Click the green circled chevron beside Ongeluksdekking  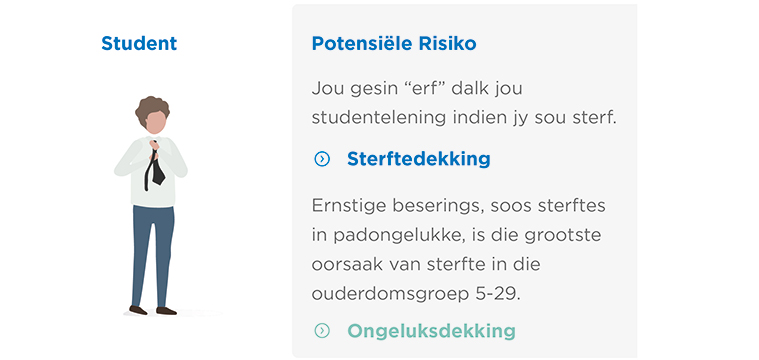tap(322, 330)
